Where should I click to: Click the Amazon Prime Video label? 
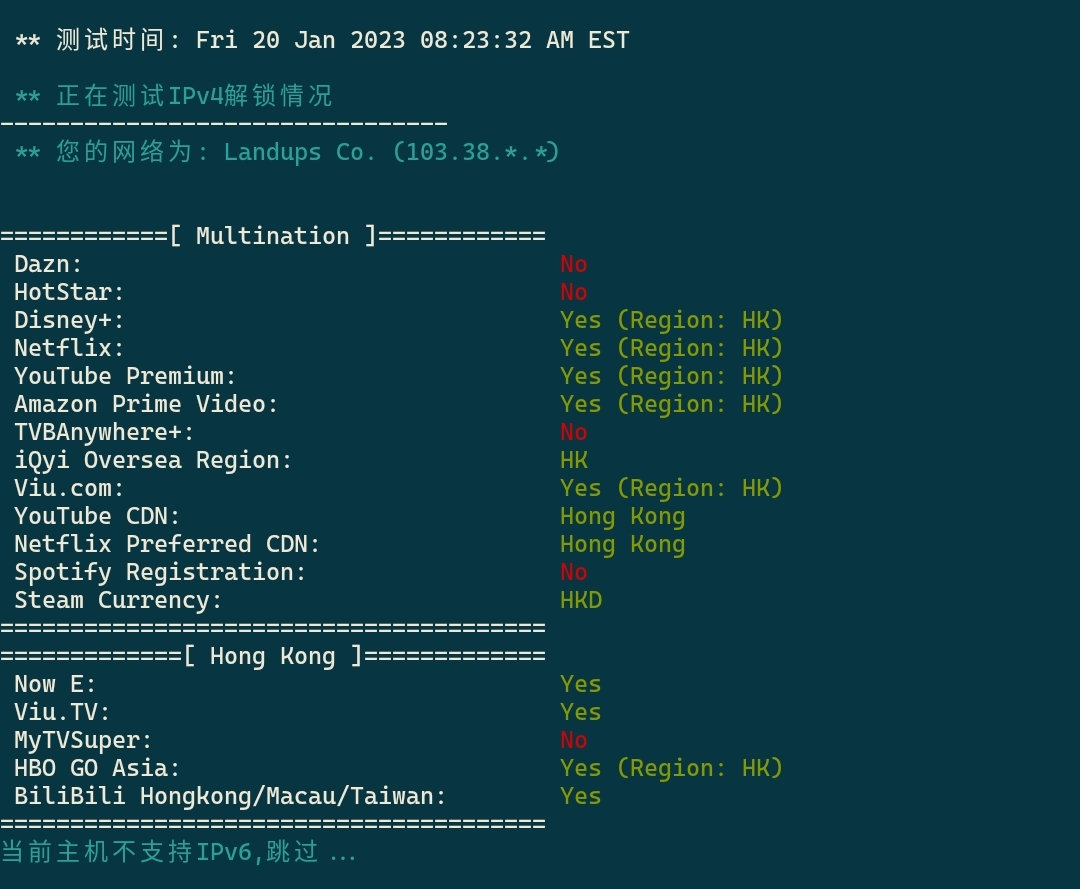click(x=146, y=404)
